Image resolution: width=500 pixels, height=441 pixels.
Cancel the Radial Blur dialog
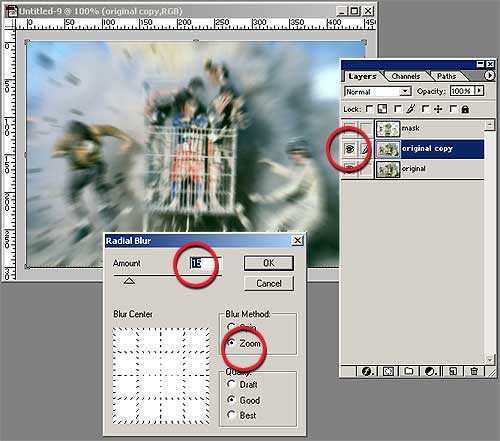(269, 284)
